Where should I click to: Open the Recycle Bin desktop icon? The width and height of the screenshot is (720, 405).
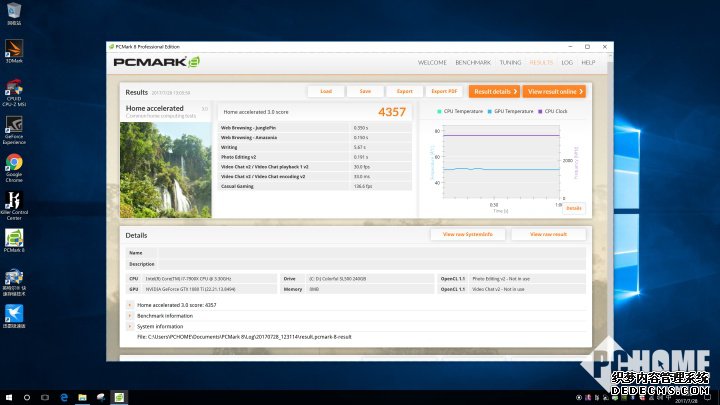(14, 13)
